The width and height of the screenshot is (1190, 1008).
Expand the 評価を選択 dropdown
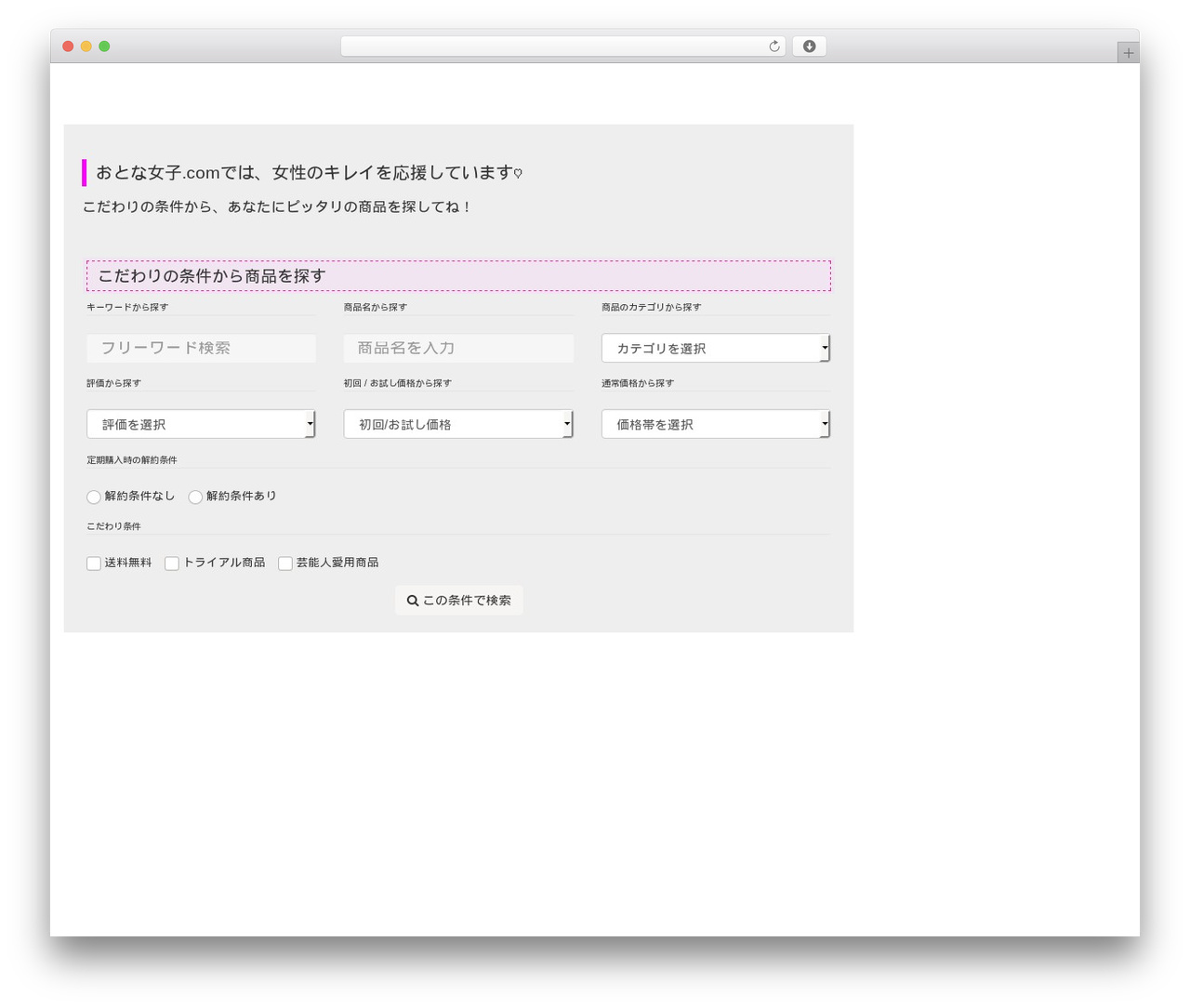pyautogui.click(x=201, y=424)
